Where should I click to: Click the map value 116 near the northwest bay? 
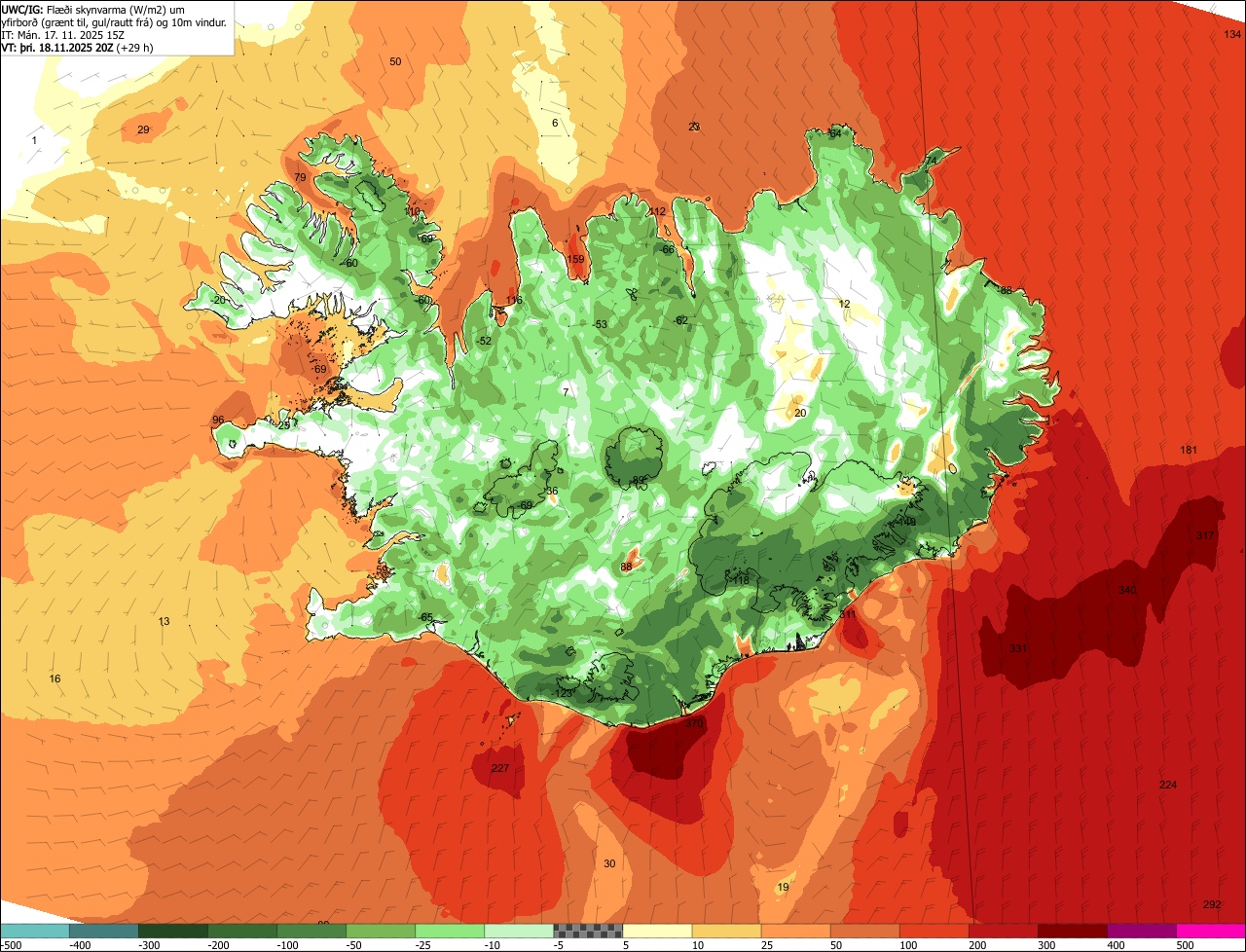coord(514,300)
